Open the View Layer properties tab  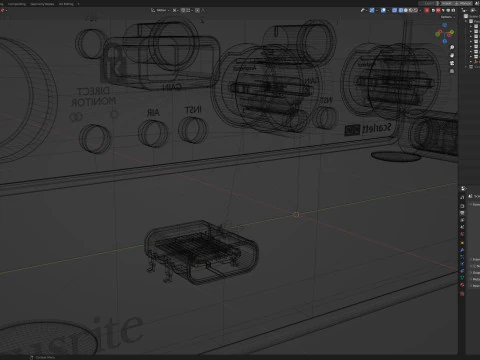[462, 220]
